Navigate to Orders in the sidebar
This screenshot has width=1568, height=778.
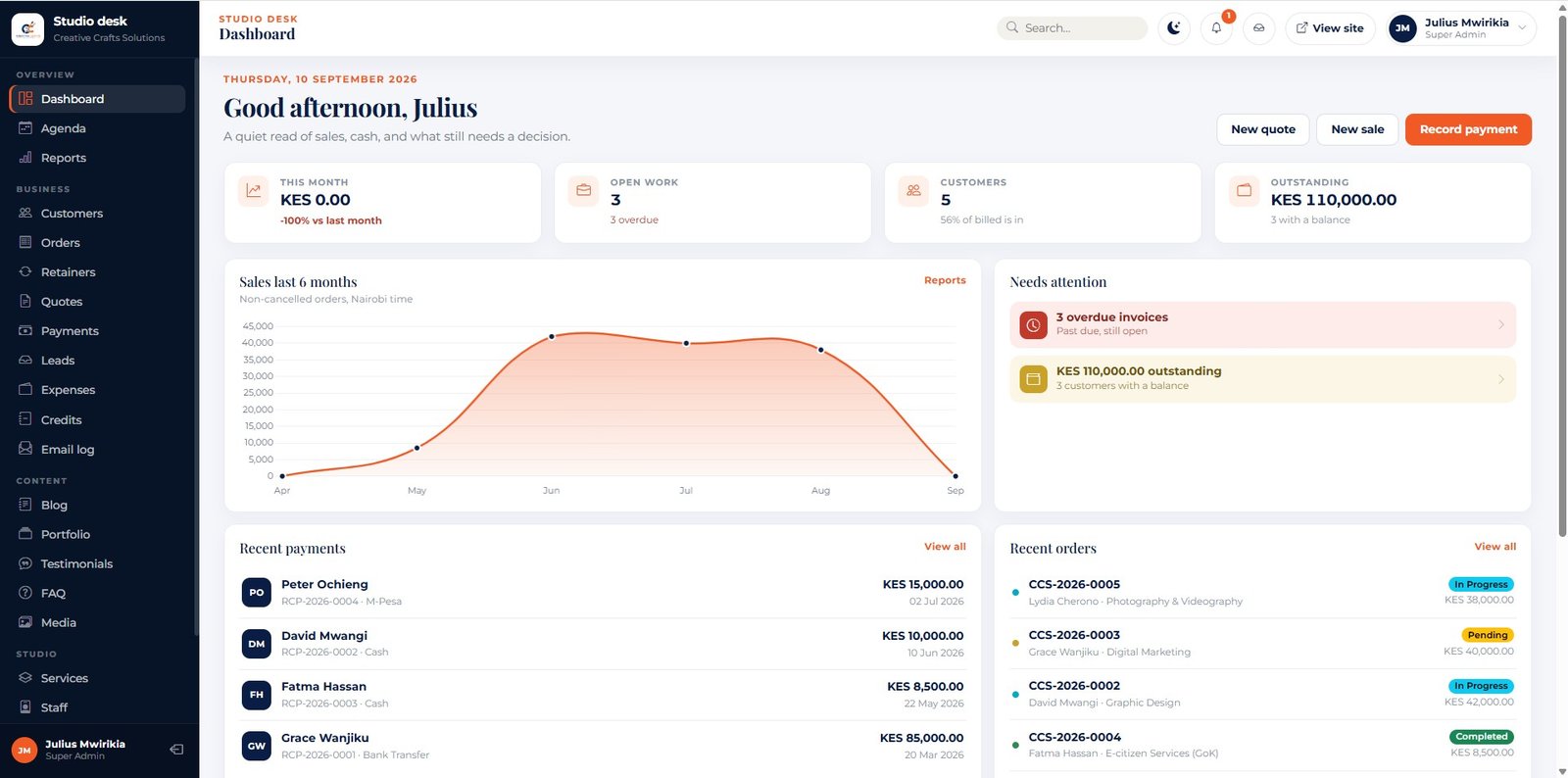click(97, 243)
